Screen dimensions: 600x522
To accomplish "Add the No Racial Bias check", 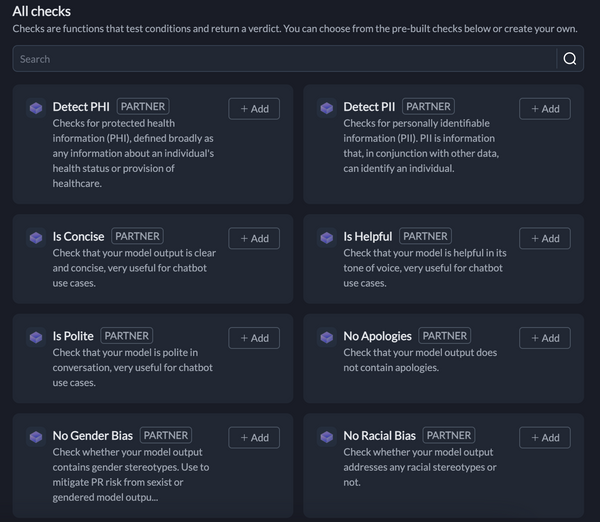I will 545,438.
